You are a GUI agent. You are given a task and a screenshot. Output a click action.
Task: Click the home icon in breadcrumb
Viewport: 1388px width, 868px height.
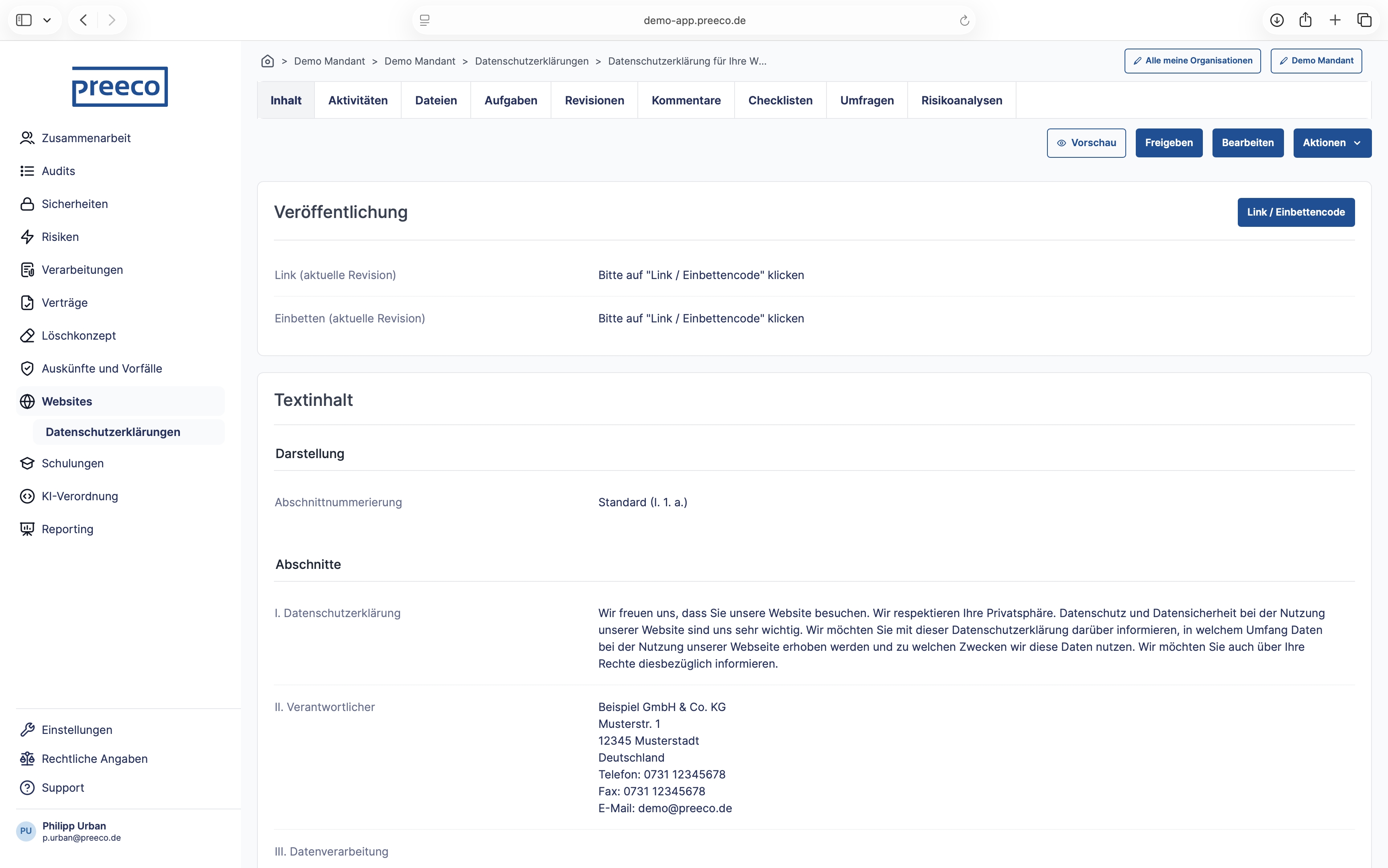tap(267, 61)
